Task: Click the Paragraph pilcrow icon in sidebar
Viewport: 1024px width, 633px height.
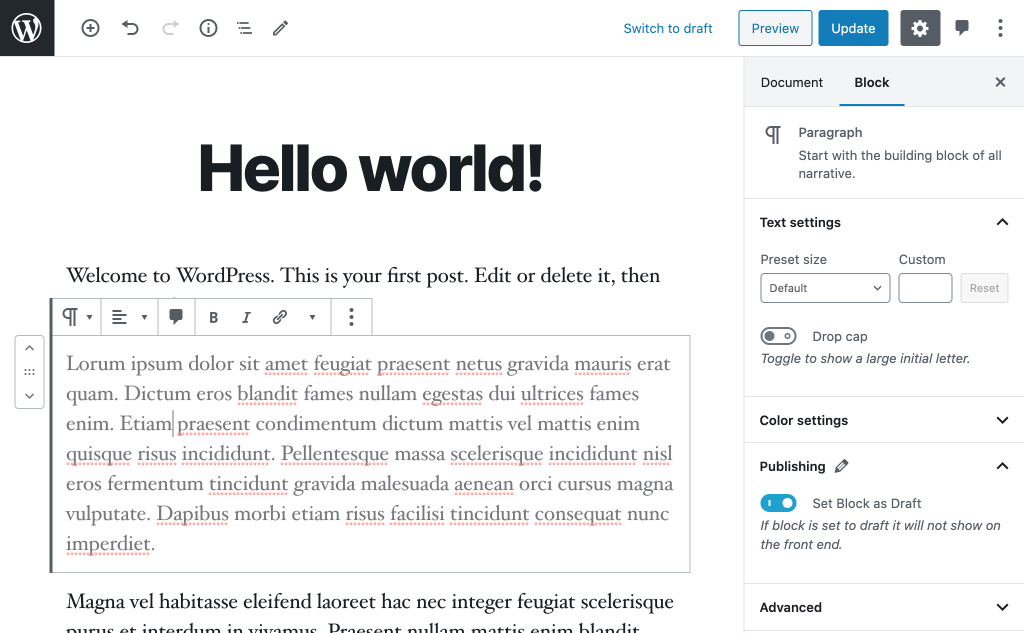Action: 773,135
